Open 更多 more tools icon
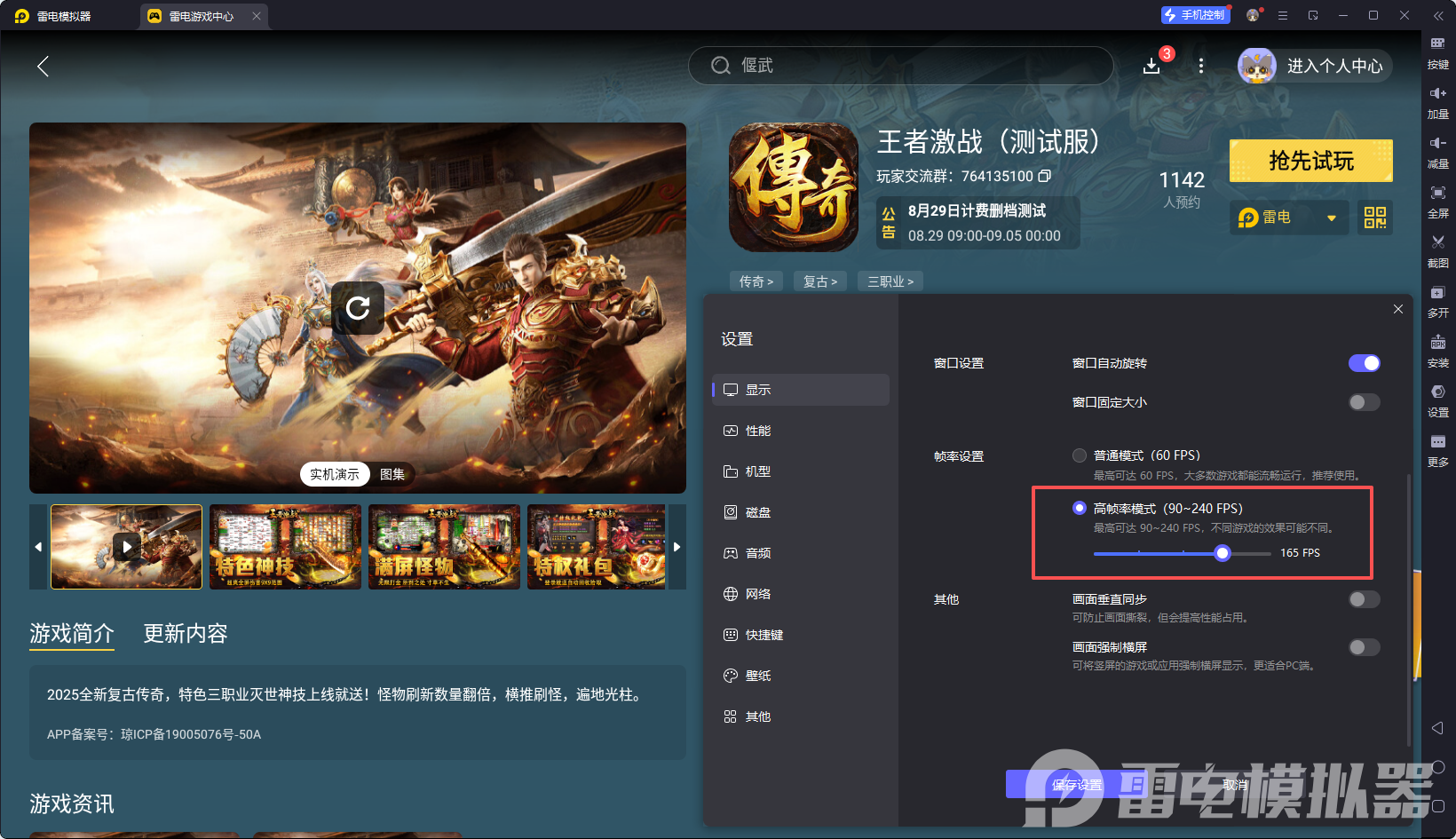This screenshot has height=839, width=1456. (x=1438, y=451)
